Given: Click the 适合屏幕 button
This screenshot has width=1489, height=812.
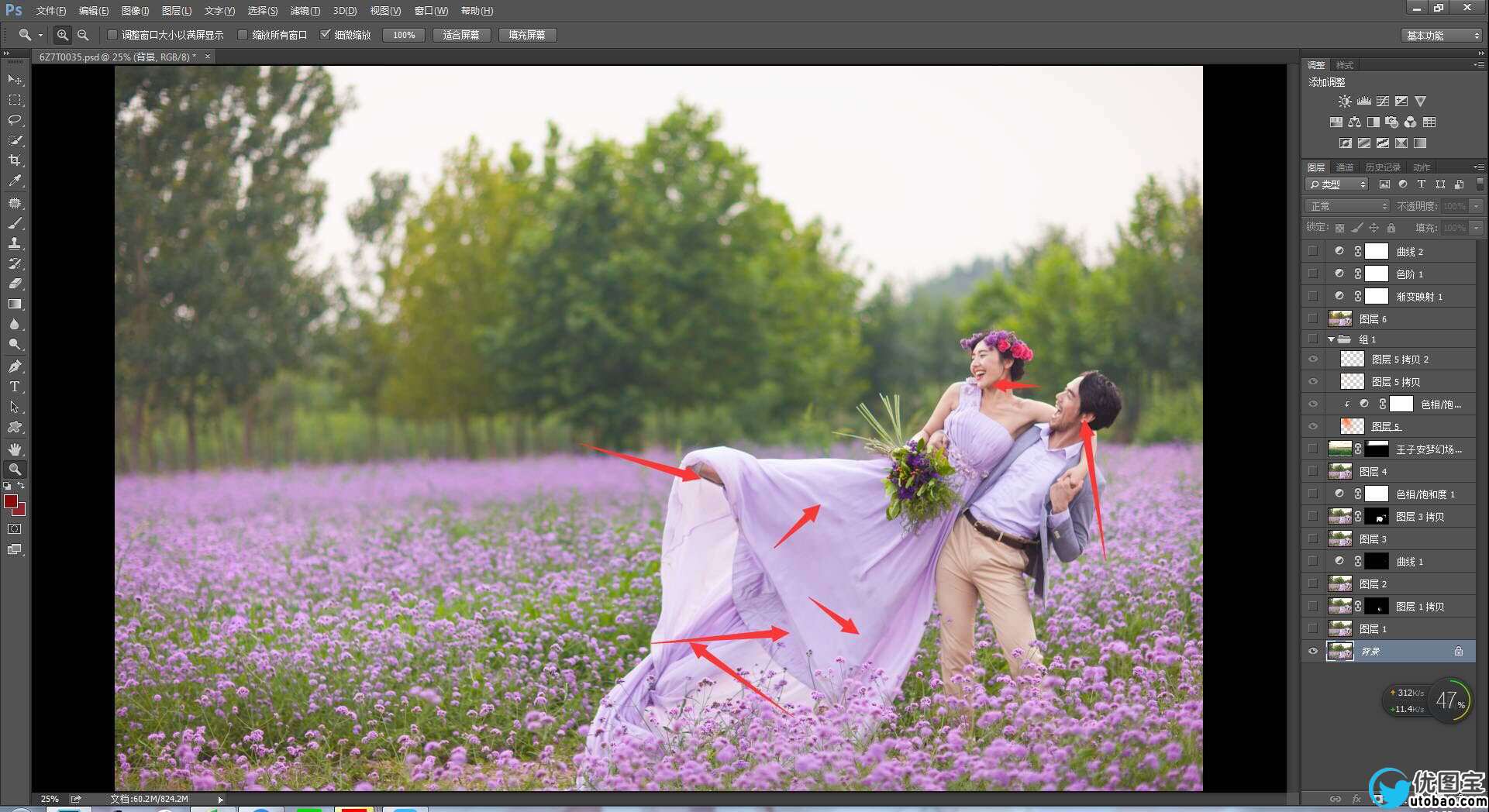Looking at the screenshot, I should point(460,35).
